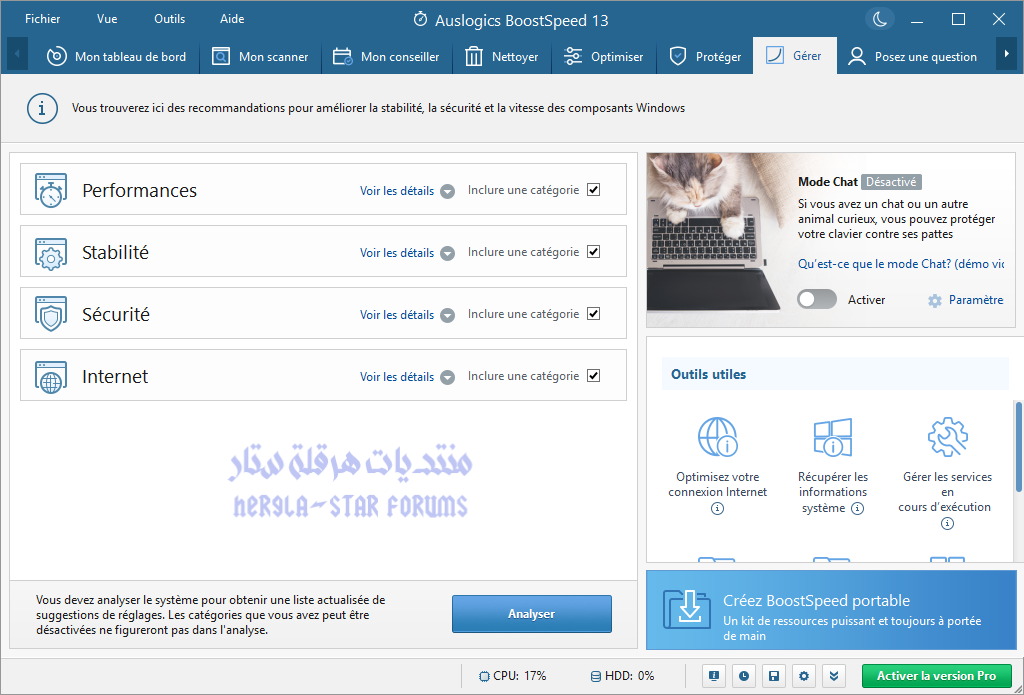Screen dimensions: 1024x695
Task: Open the status bar clock scheduler icon
Action: pyautogui.click(x=744, y=676)
